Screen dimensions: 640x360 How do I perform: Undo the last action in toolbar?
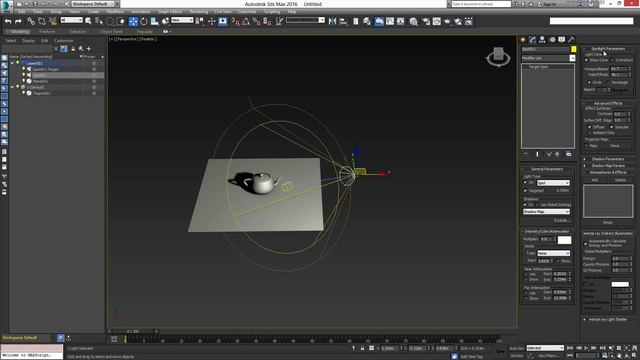point(8,21)
